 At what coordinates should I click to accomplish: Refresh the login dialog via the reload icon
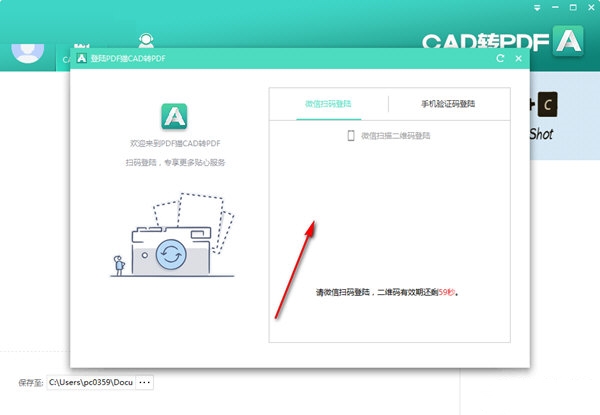click(x=500, y=59)
